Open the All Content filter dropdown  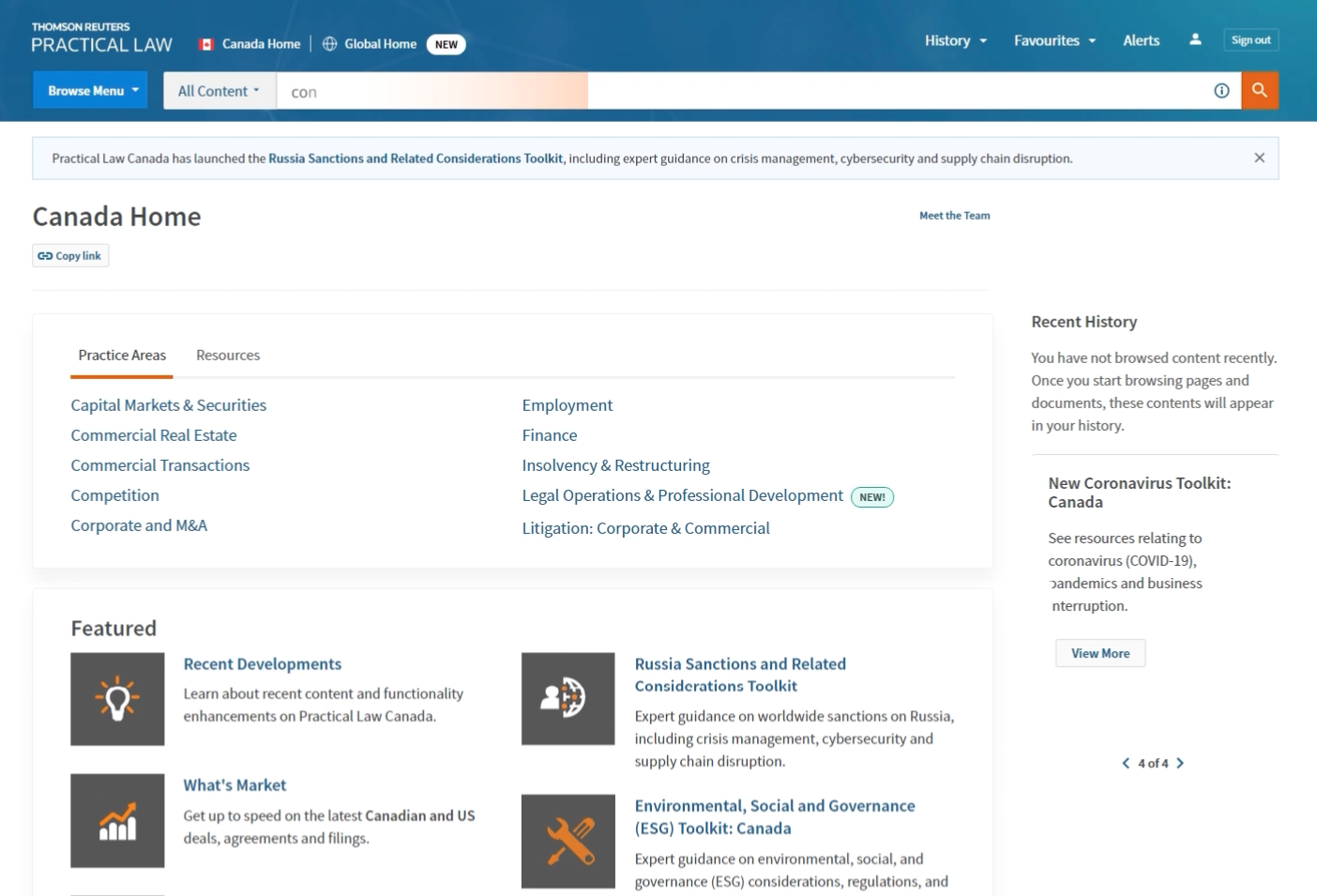coord(219,91)
